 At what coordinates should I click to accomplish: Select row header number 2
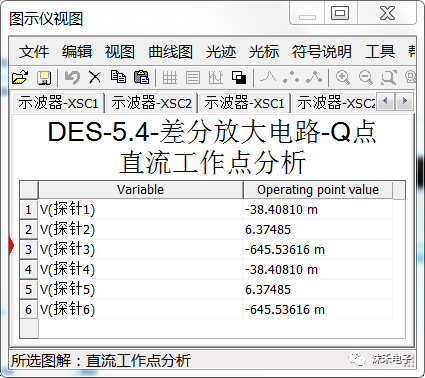click(x=29, y=230)
